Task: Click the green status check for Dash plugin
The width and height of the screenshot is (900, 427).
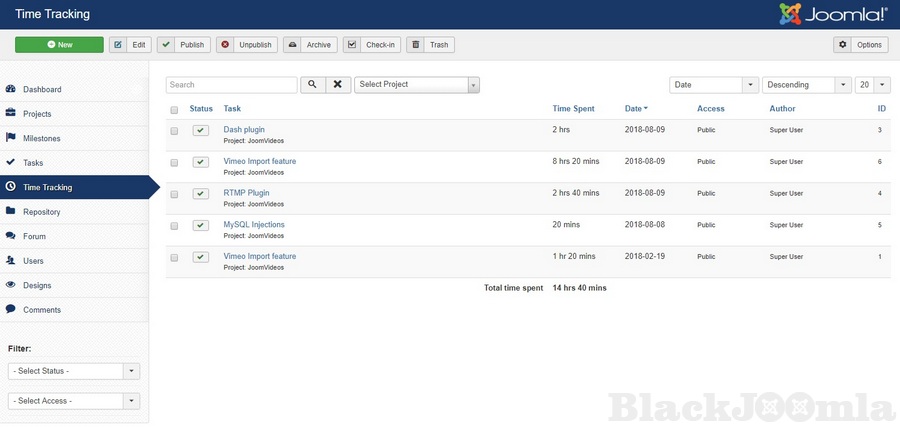Action: pos(201,130)
